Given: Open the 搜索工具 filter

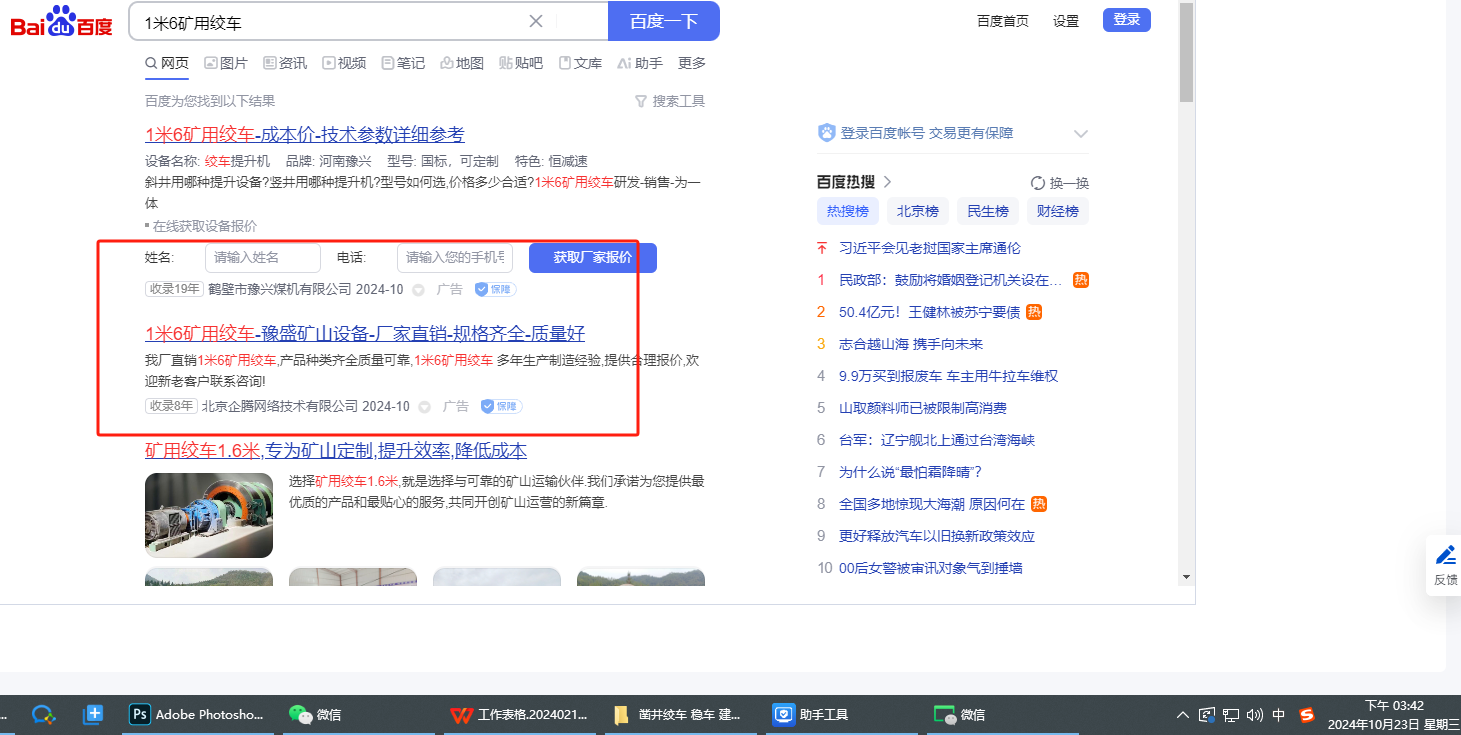Looking at the screenshot, I should tap(670, 101).
